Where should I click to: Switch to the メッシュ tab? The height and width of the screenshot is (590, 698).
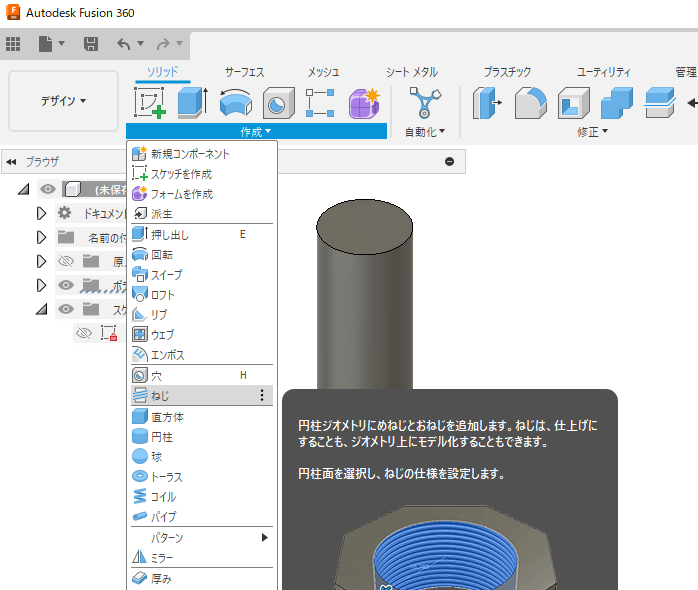click(x=324, y=72)
